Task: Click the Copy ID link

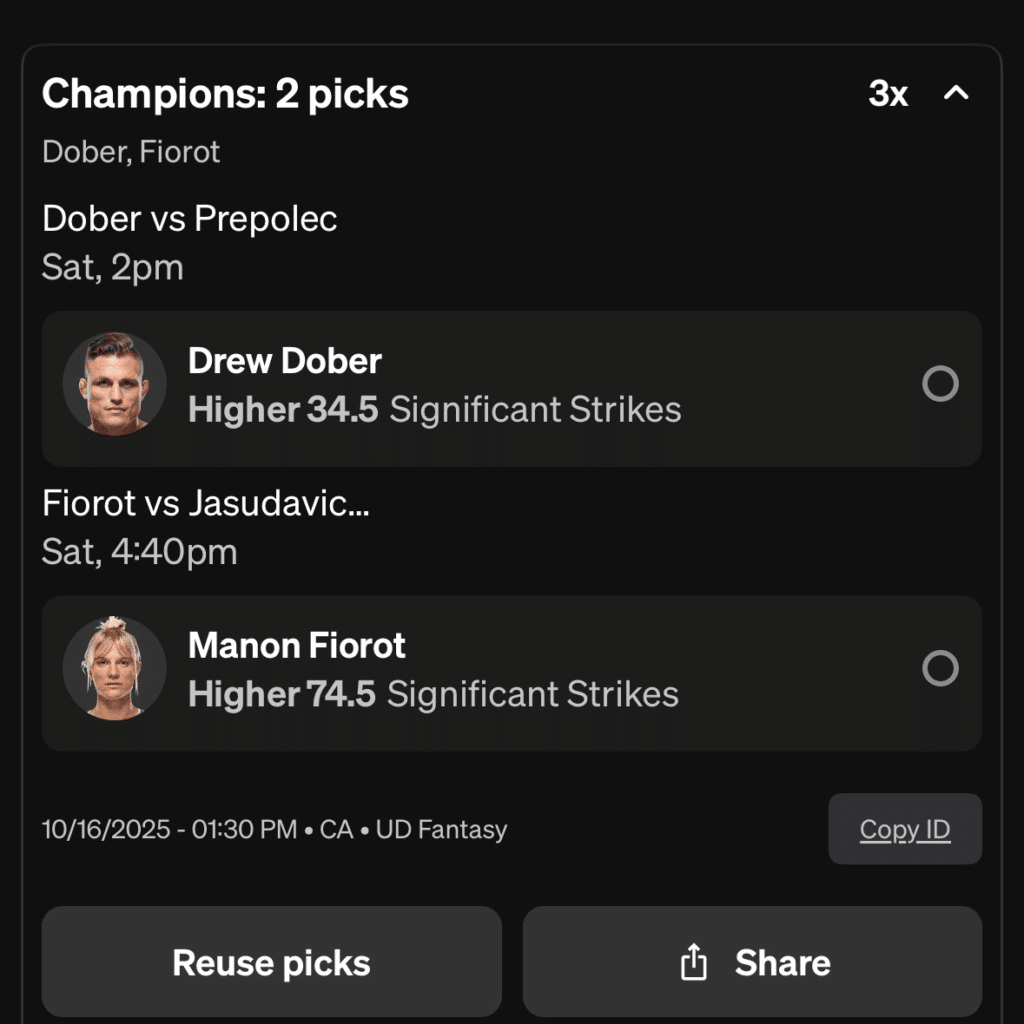Action: click(x=905, y=829)
